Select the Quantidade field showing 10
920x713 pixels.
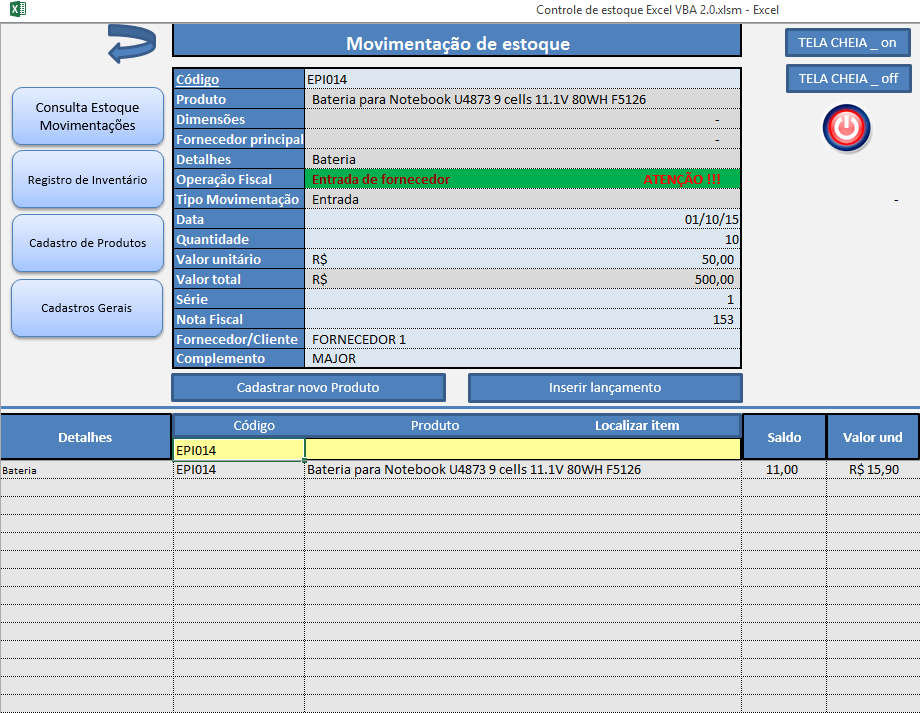pyautogui.click(x=522, y=239)
